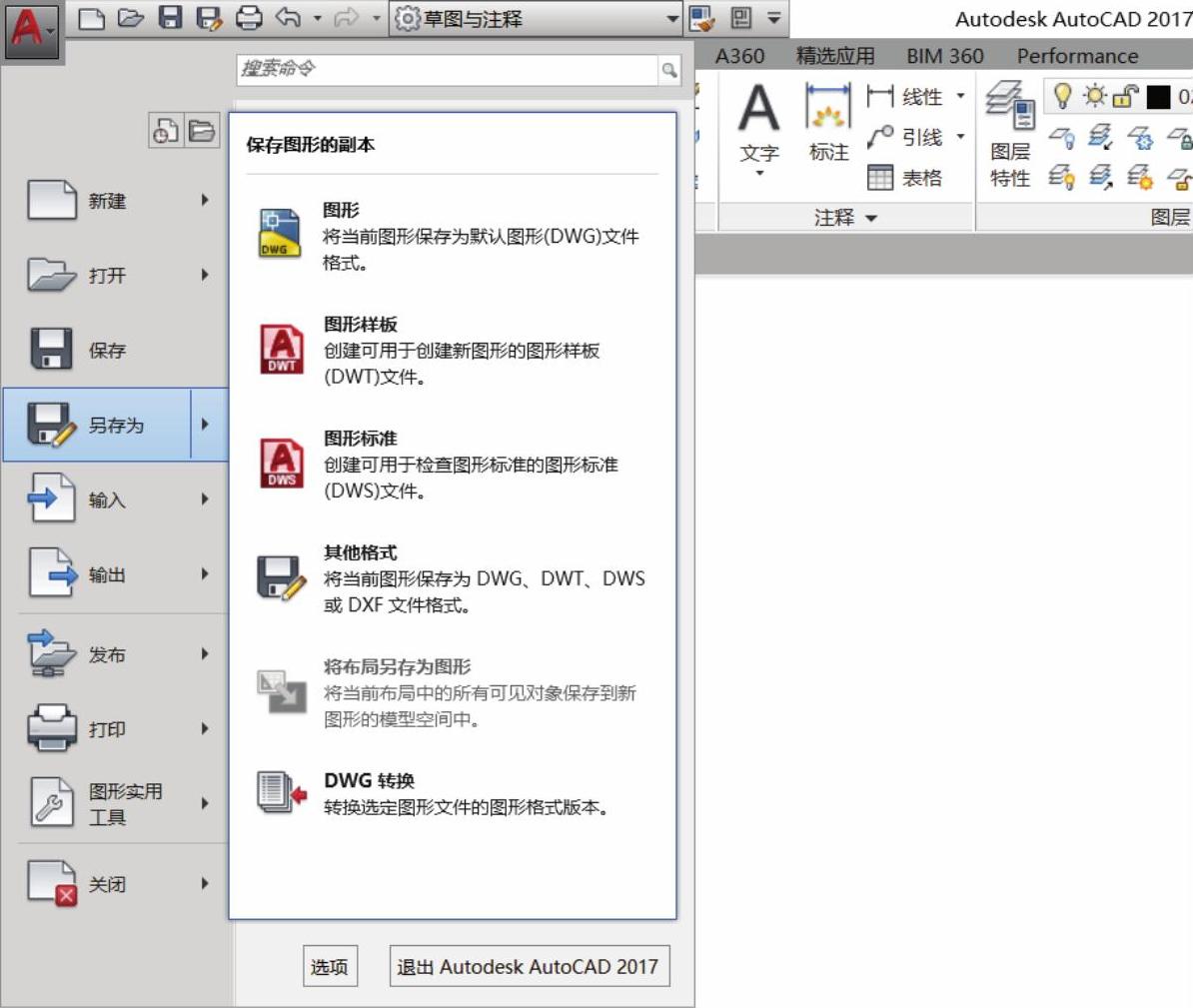This screenshot has height=1008, width=1193.
Task: Toggle current layer freeze sun icon
Action: click(1095, 96)
